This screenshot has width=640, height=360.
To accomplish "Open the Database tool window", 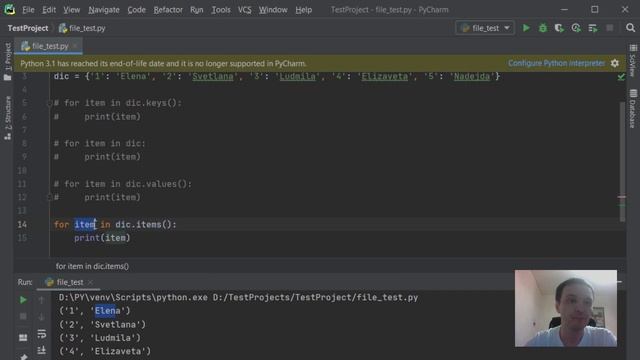I will click(x=633, y=109).
